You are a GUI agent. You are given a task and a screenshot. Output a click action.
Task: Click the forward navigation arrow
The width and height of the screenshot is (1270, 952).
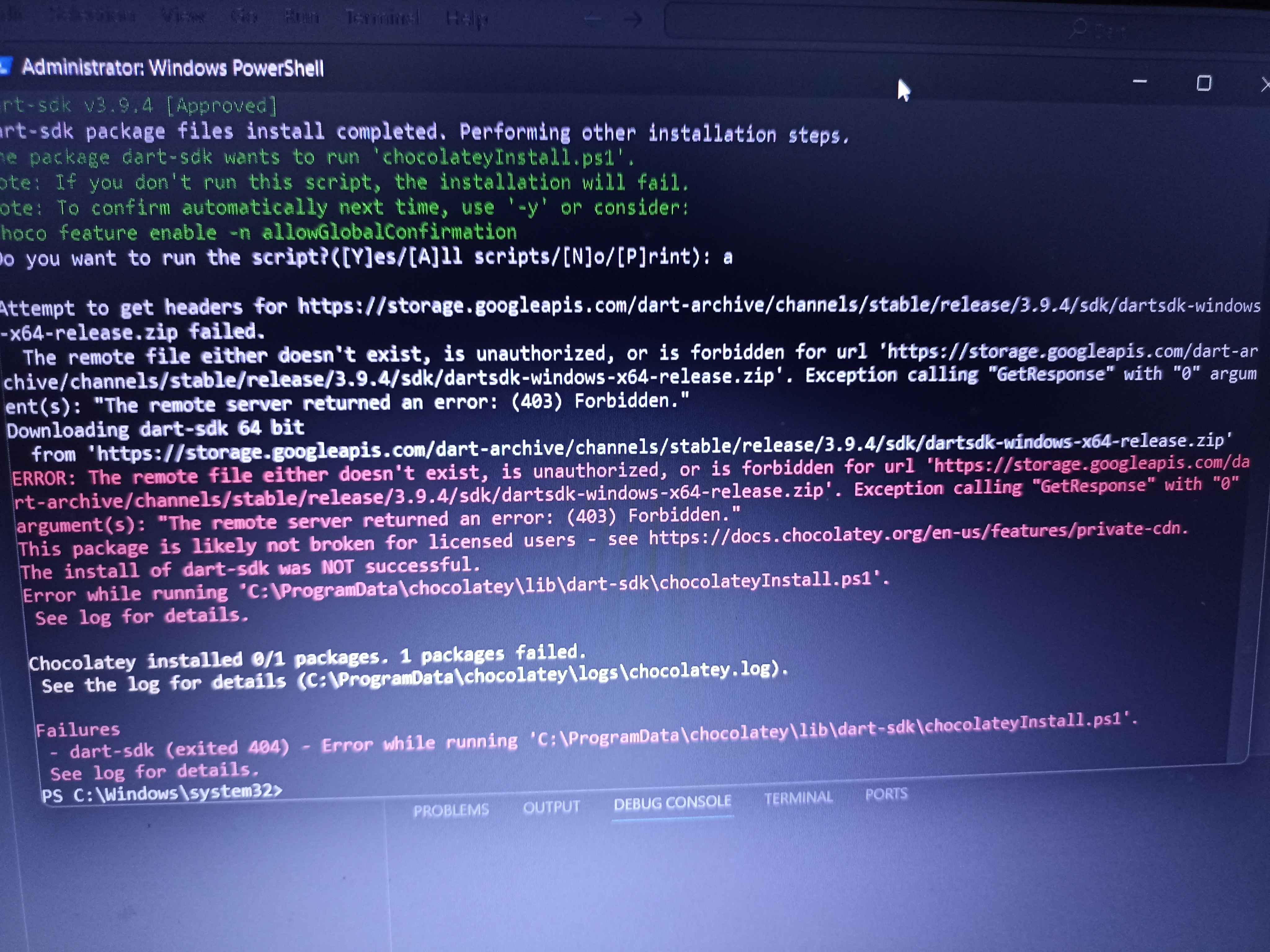tap(633, 20)
